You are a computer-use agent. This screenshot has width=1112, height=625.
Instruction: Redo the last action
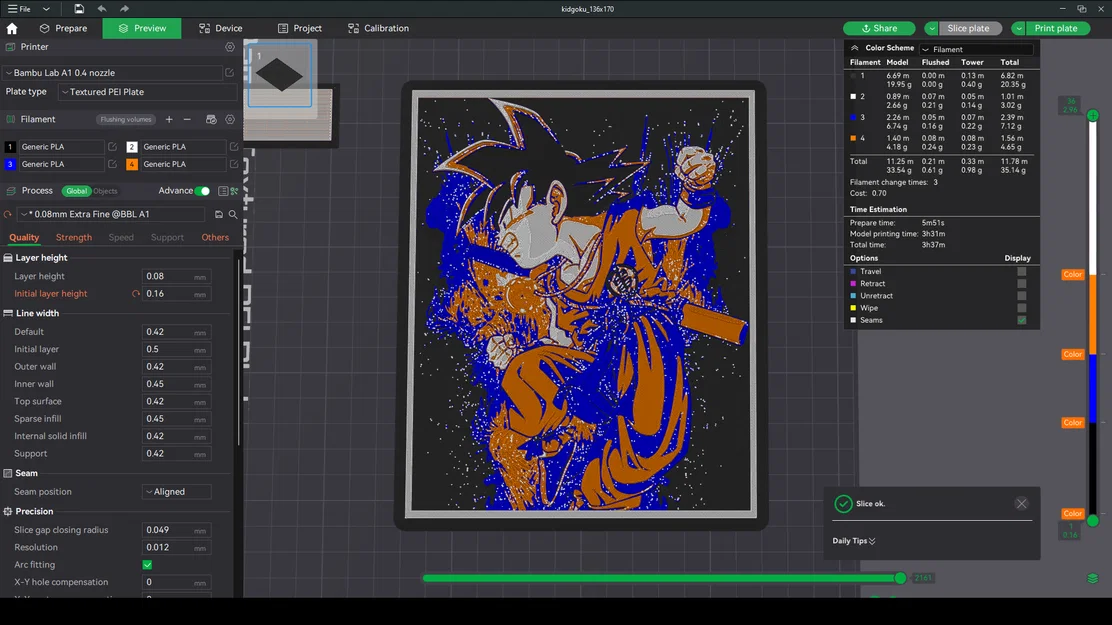pos(124,9)
